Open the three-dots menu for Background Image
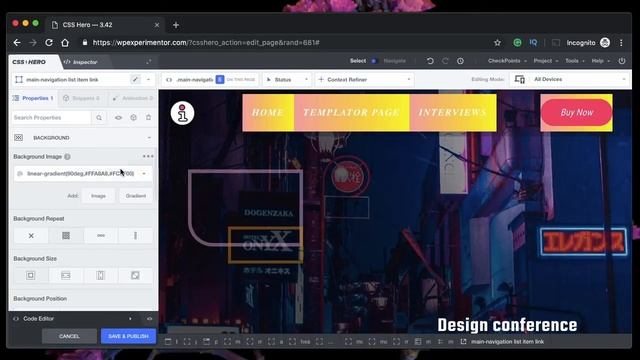The width and height of the screenshot is (640, 360). click(148, 156)
